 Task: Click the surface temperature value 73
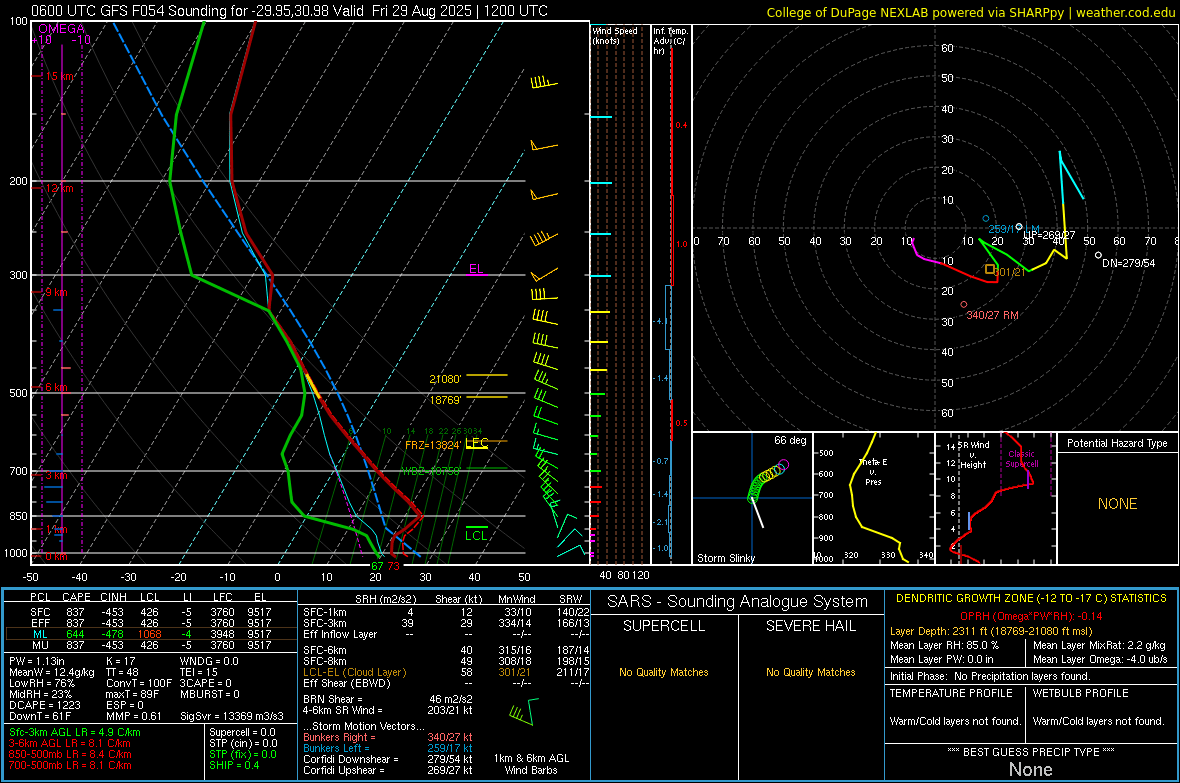394,565
